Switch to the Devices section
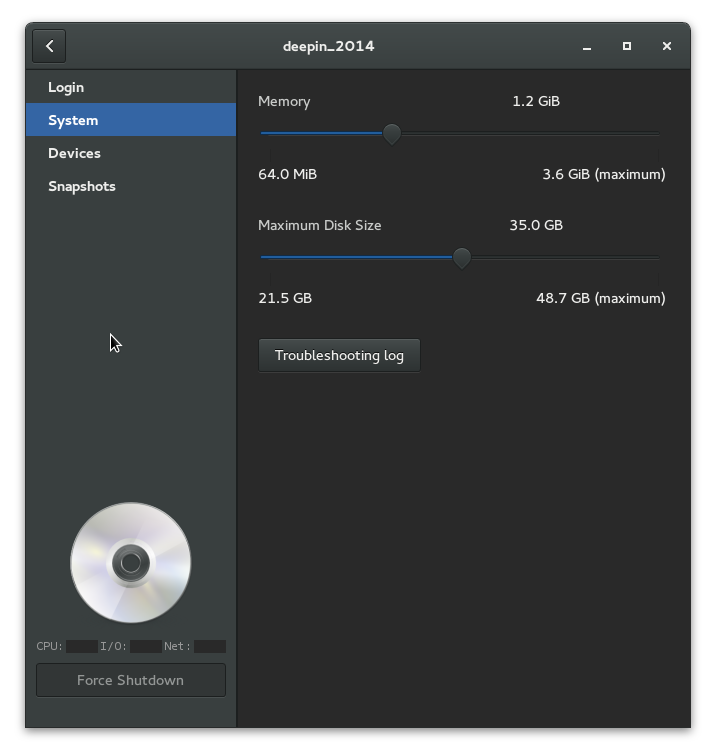The height and width of the screenshot is (756, 716). point(74,153)
